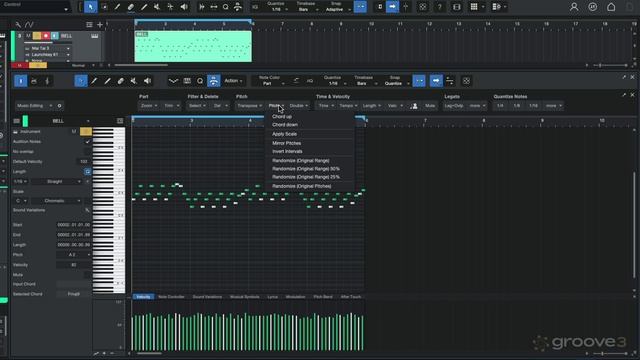Choose Chord up from the menu
This screenshot has height=360, width=640.
coord(282,117)
